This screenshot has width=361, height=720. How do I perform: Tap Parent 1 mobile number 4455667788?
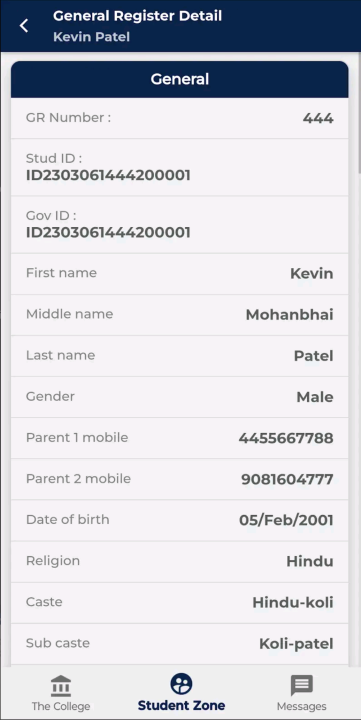[286, 439]
